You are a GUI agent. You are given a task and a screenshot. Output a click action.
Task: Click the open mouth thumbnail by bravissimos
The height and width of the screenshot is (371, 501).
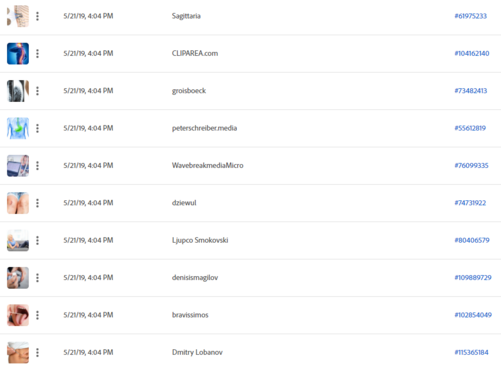click(x=18, y=315)
